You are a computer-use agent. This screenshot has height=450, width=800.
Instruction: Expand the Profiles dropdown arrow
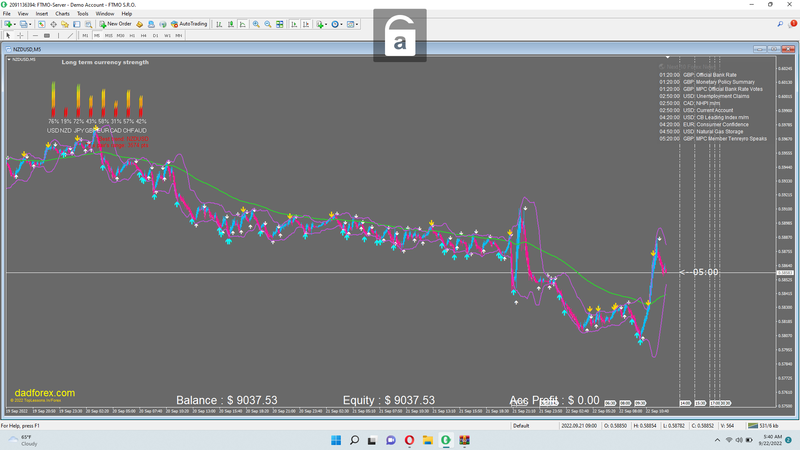coord(30,24)
